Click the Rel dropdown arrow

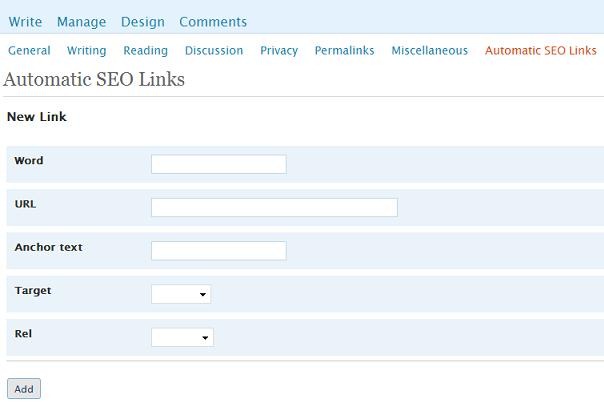point(205,338)
